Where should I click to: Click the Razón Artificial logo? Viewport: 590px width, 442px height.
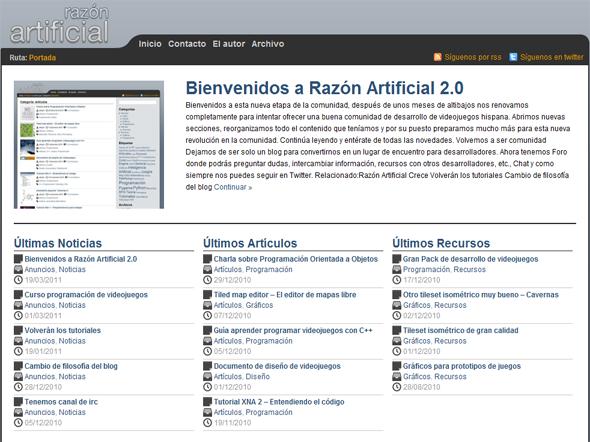tap(59, 24)
